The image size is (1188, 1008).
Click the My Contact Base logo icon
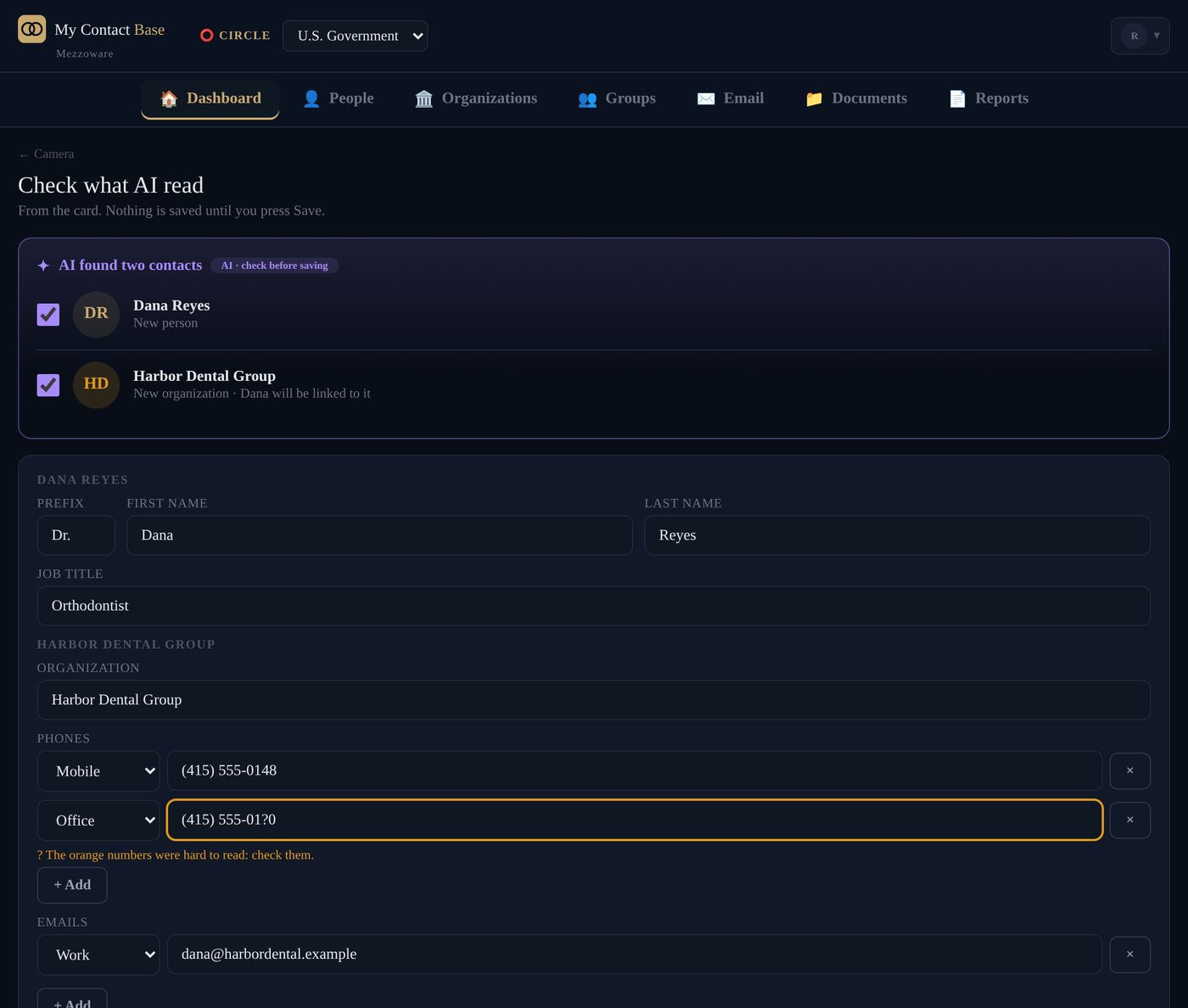32,29
